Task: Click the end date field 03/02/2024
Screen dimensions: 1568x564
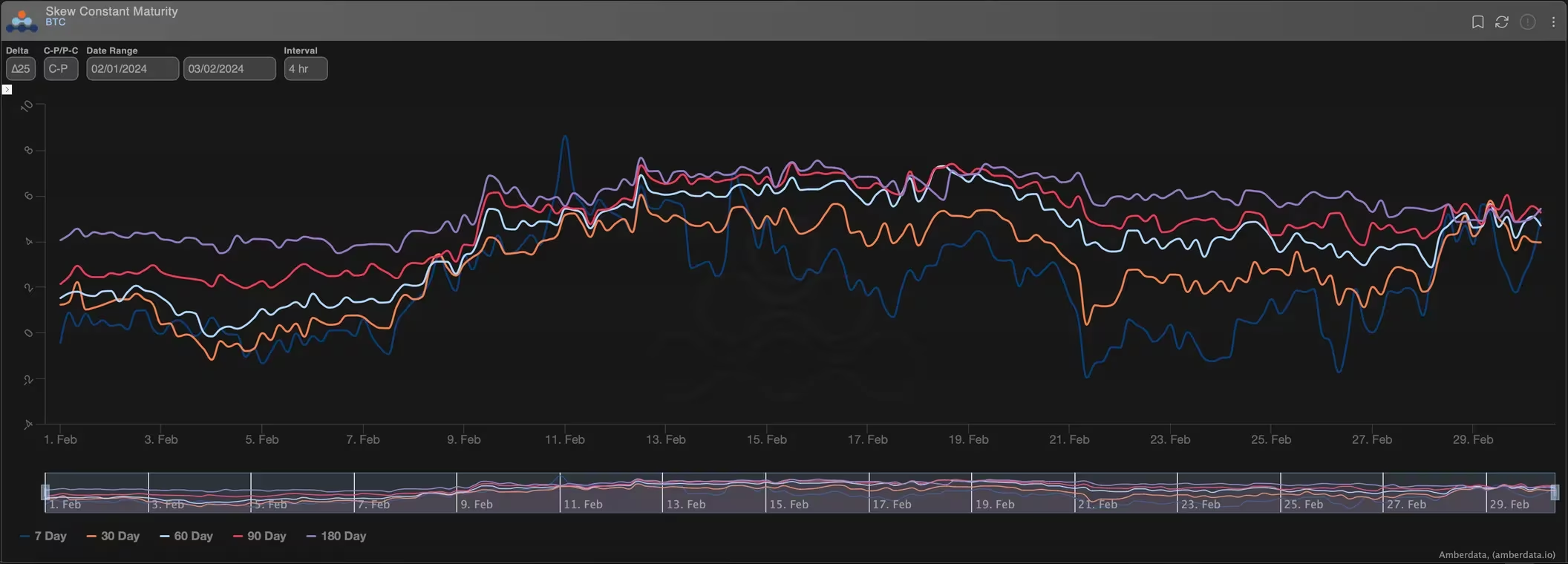Action: click(x=229, y=69)
